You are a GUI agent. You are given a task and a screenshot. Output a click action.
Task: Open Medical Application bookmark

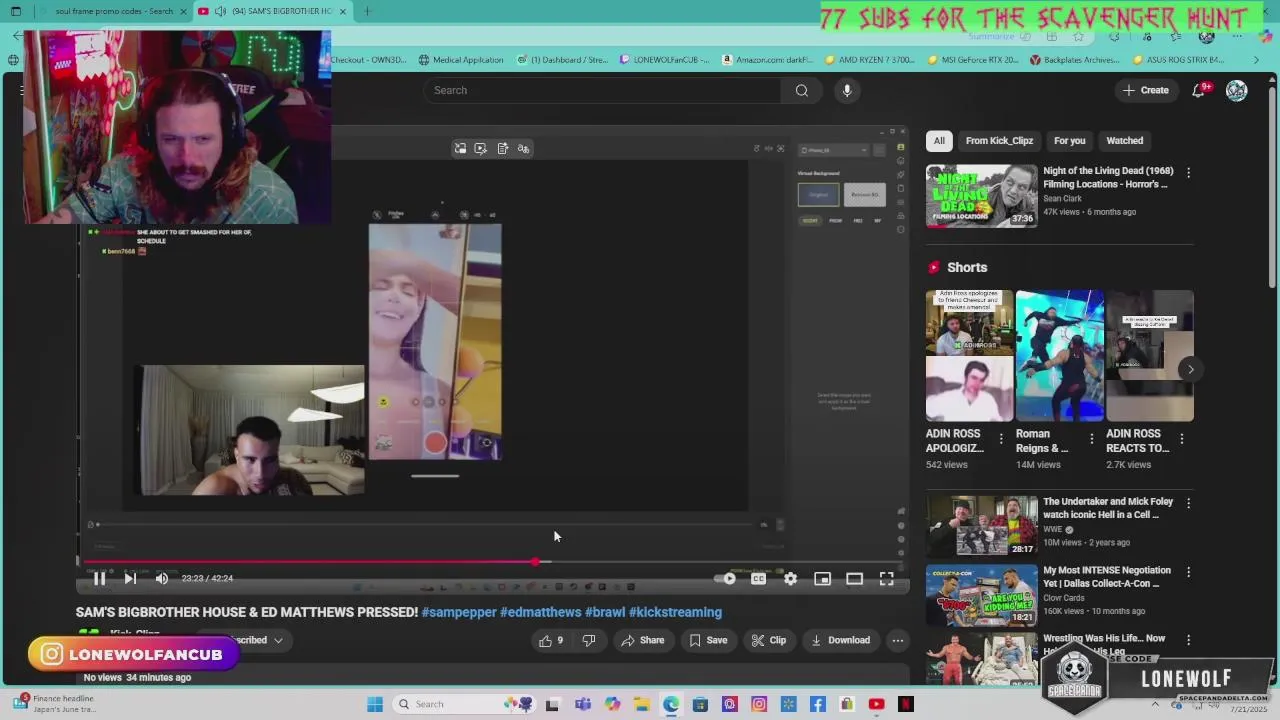click(x=461, y=60)
